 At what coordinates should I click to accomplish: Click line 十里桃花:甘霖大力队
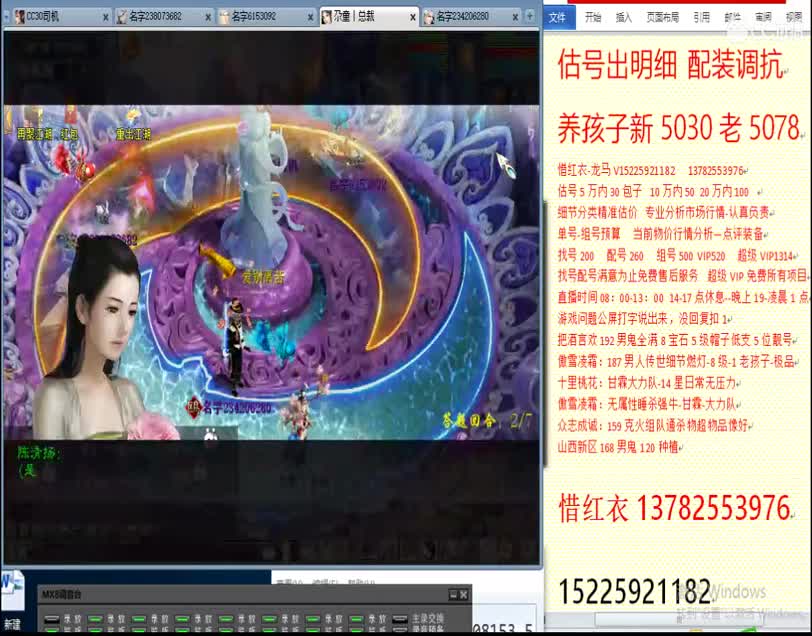(x=646, y=383)
